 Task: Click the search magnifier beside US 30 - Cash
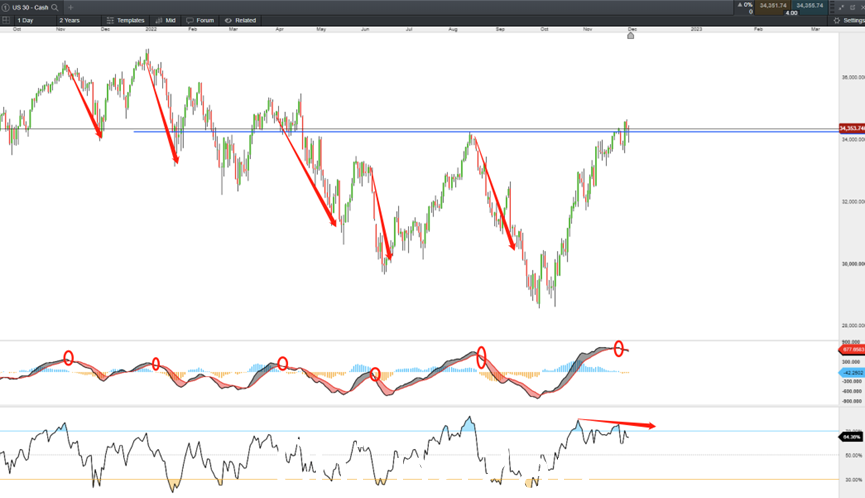click(x=55, y=8)
